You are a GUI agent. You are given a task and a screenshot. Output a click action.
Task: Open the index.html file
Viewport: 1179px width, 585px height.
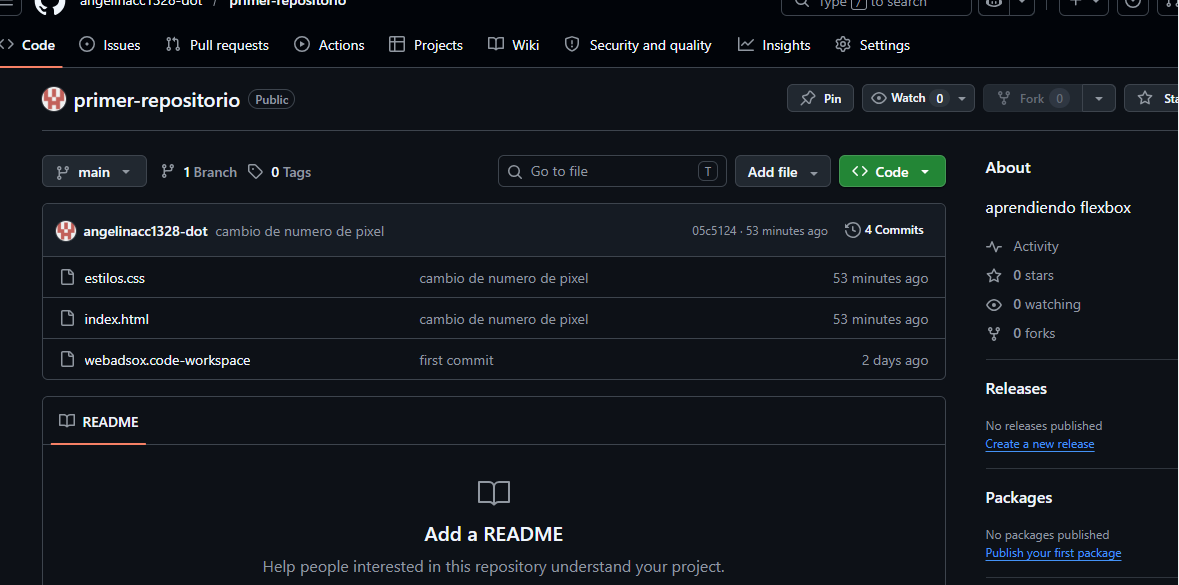click(117, 320)
